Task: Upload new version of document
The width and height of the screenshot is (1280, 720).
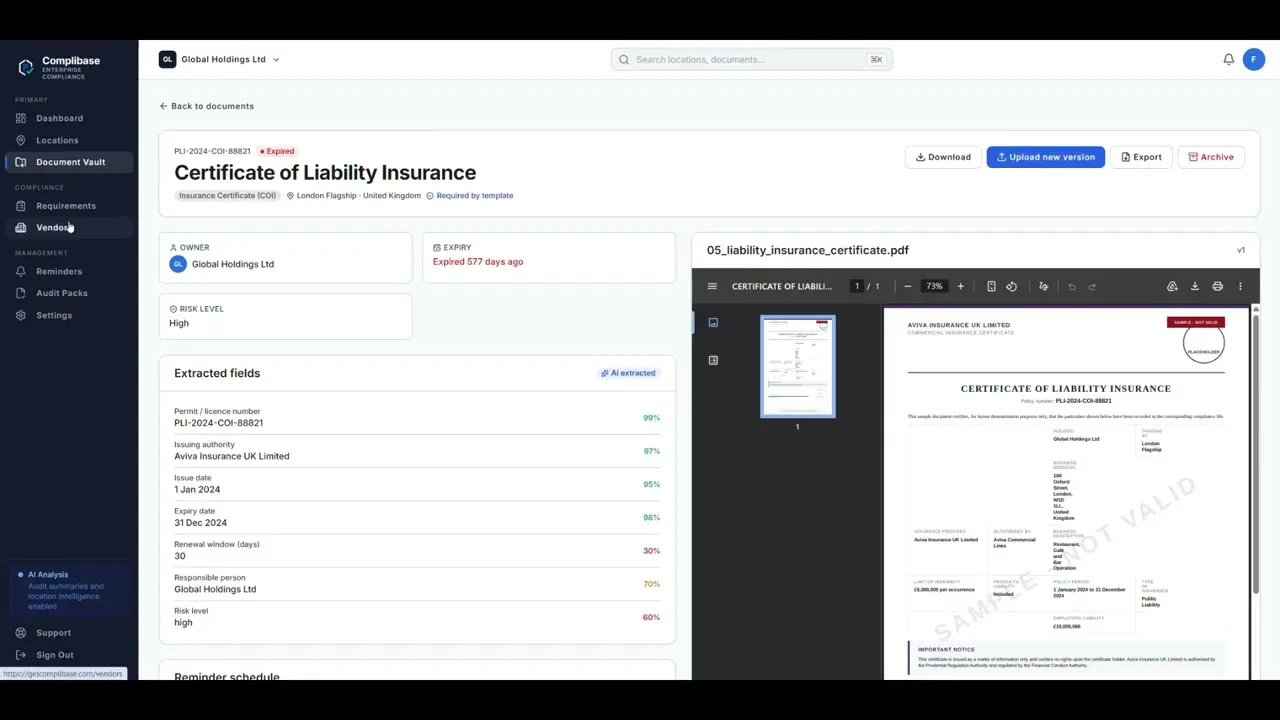Action: pos(1045,157)
